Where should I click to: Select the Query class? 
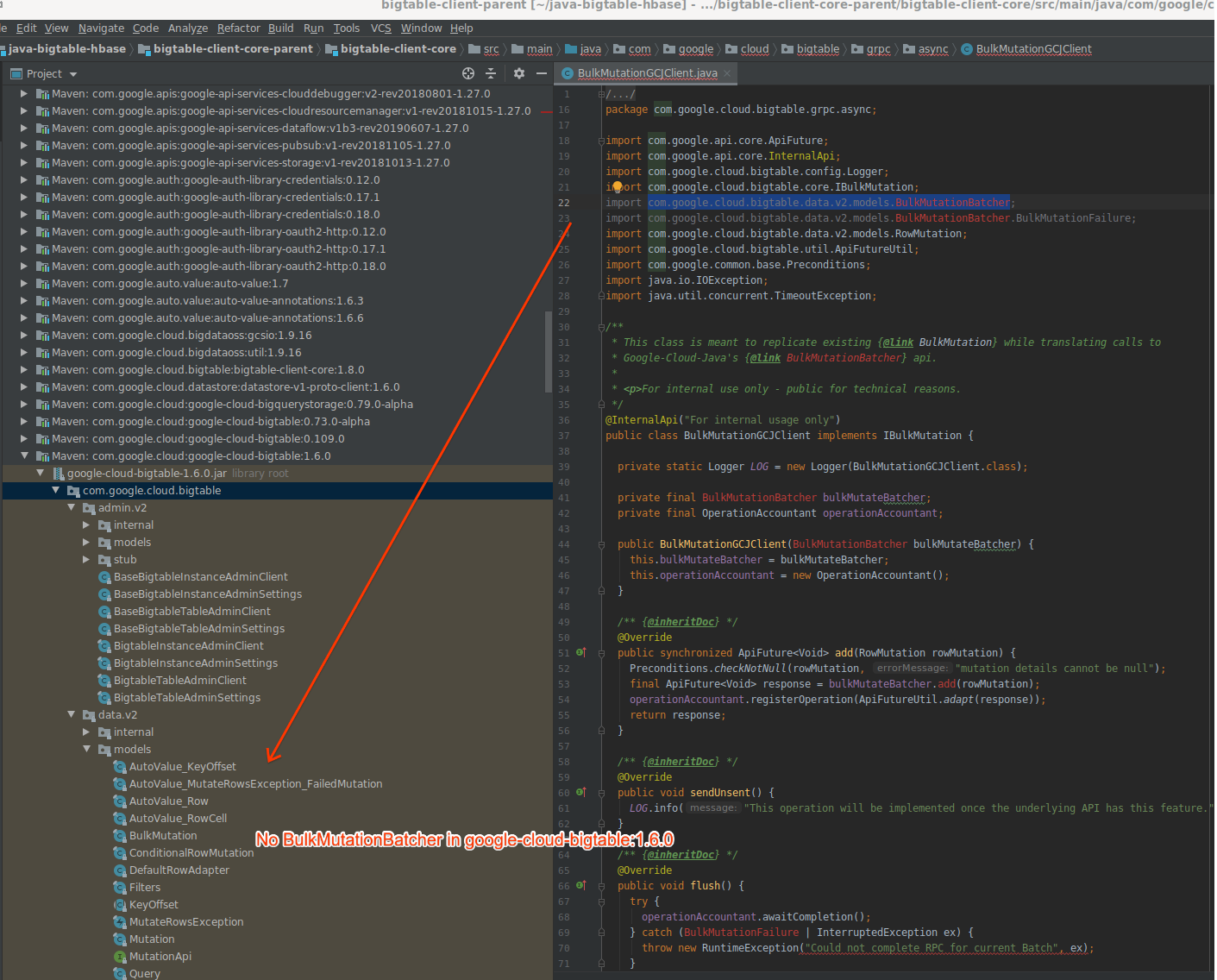point(145,973)
